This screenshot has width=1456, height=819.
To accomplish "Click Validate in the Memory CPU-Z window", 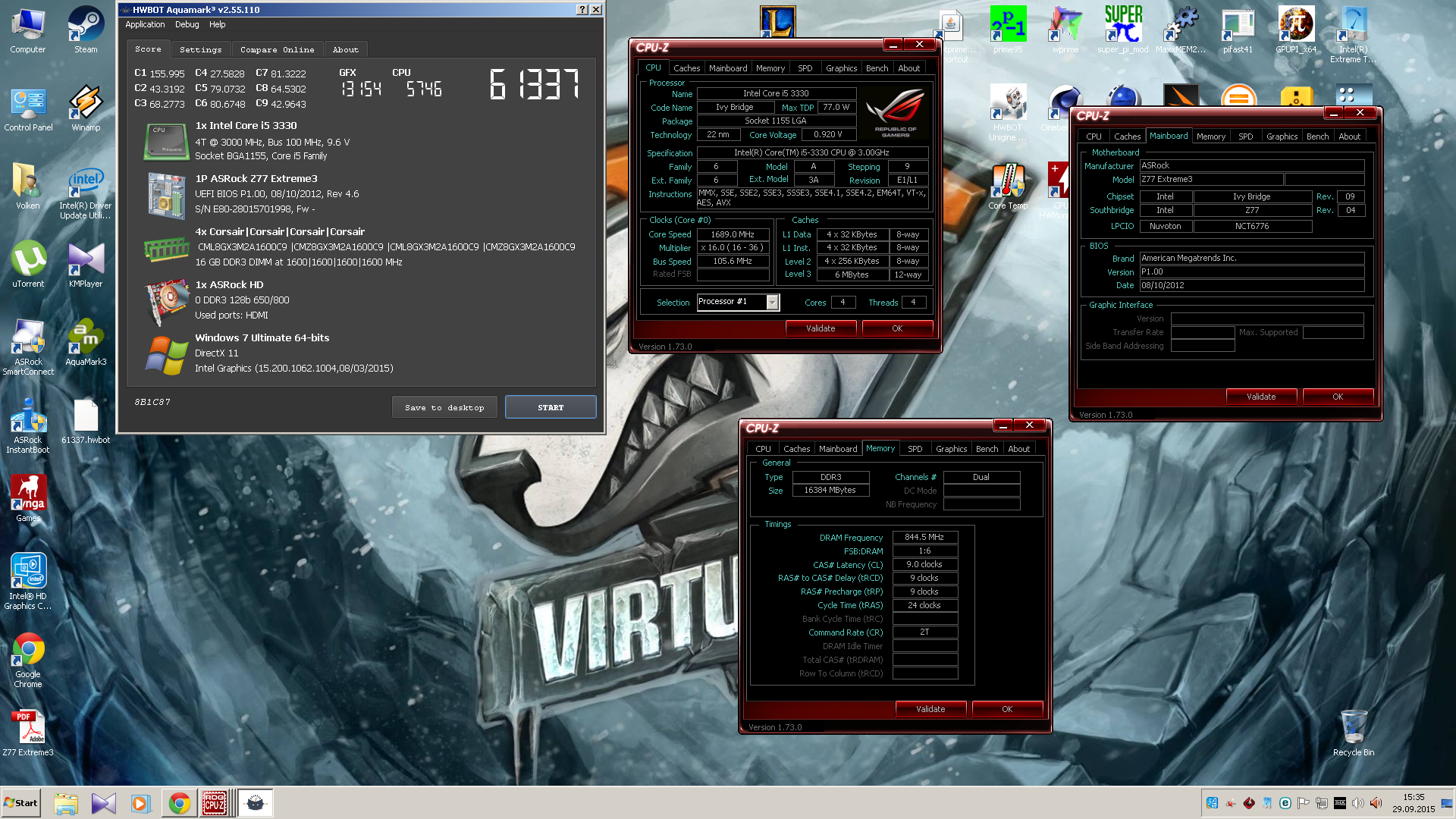I will (930, 709).
